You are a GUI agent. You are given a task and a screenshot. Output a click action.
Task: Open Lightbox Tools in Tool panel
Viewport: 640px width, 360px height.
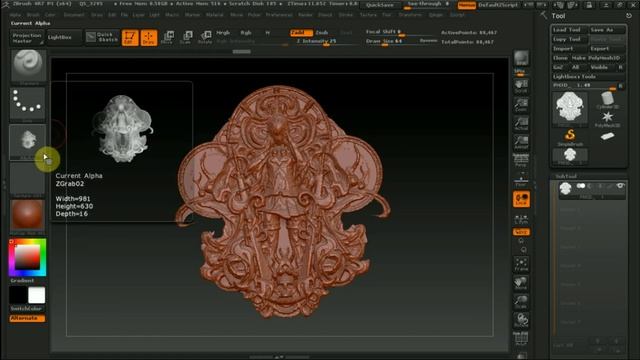[589, 76]
